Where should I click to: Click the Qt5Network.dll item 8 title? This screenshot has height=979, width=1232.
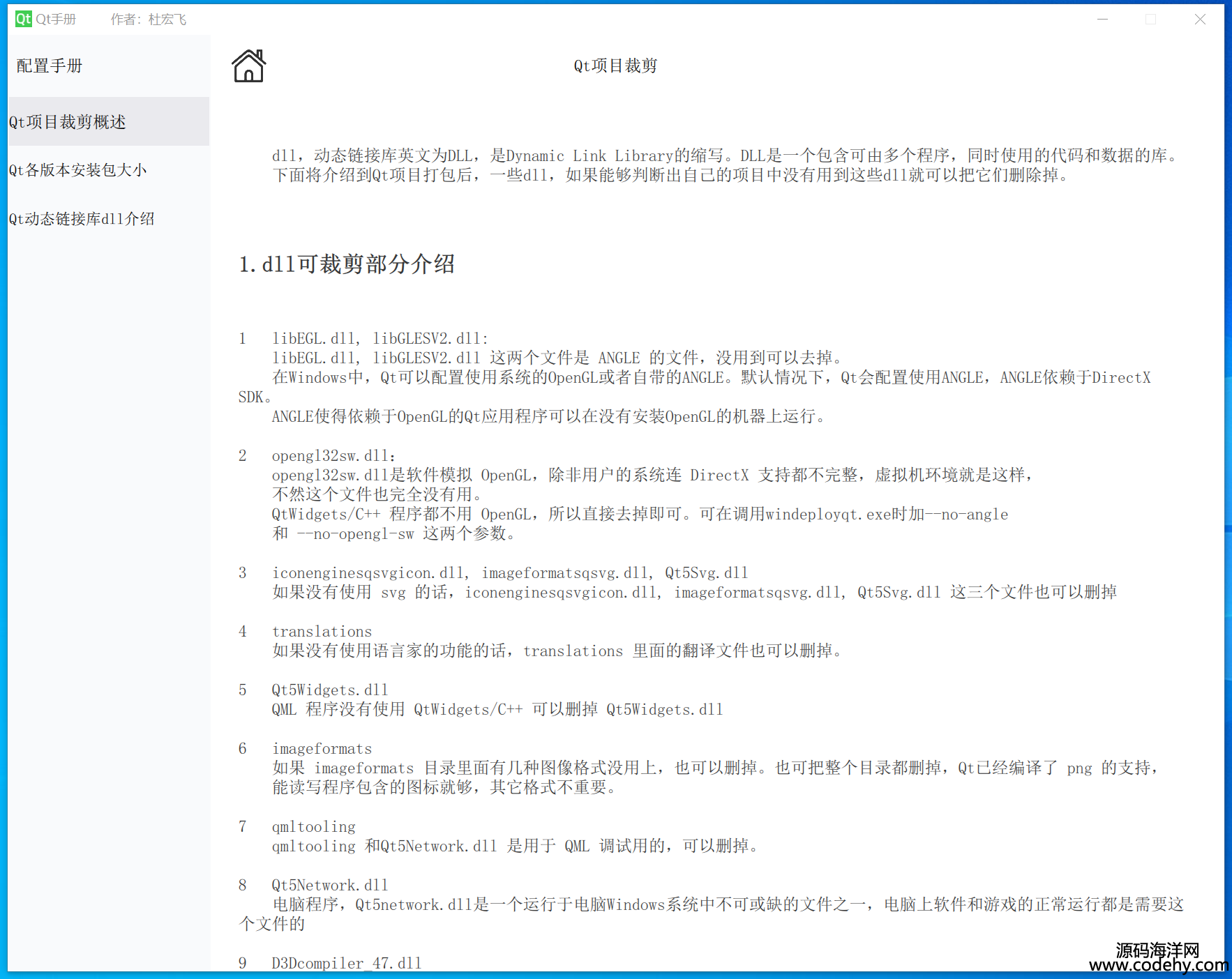(330, 885)
